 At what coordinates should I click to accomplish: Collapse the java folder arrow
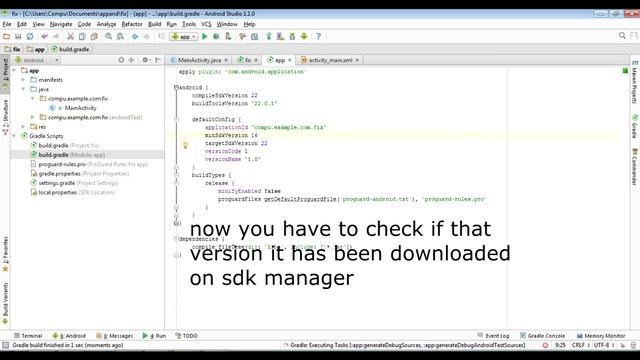(24, 89)
